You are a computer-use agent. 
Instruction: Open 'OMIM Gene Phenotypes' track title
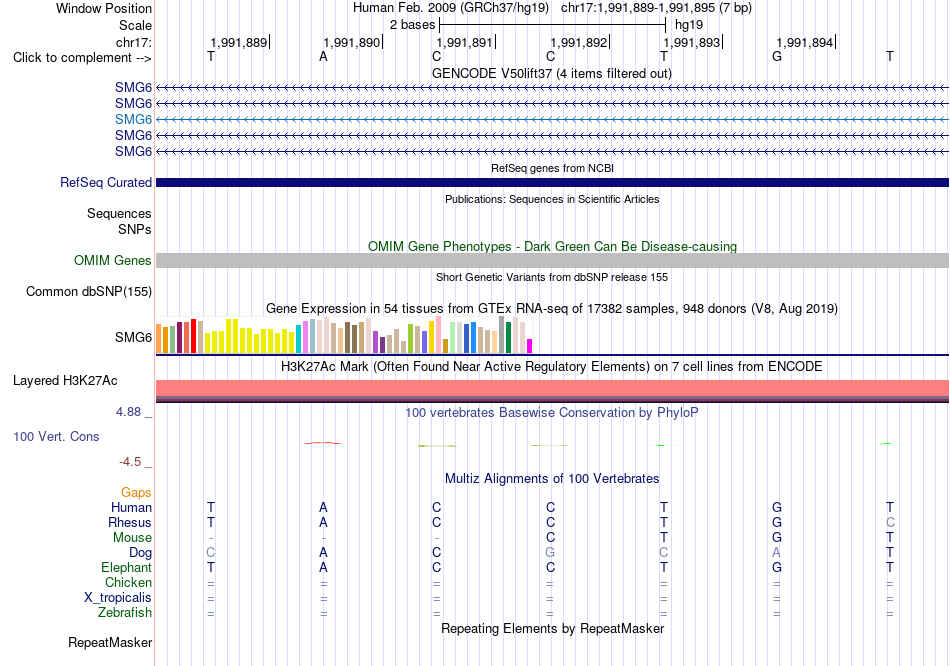point(552,247)
